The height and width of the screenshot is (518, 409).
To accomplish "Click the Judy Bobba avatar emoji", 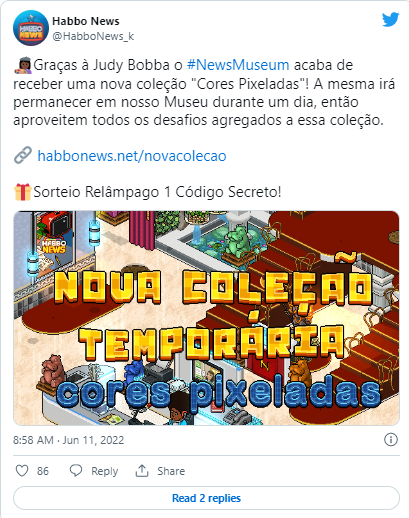I will [x=23, y=65].
